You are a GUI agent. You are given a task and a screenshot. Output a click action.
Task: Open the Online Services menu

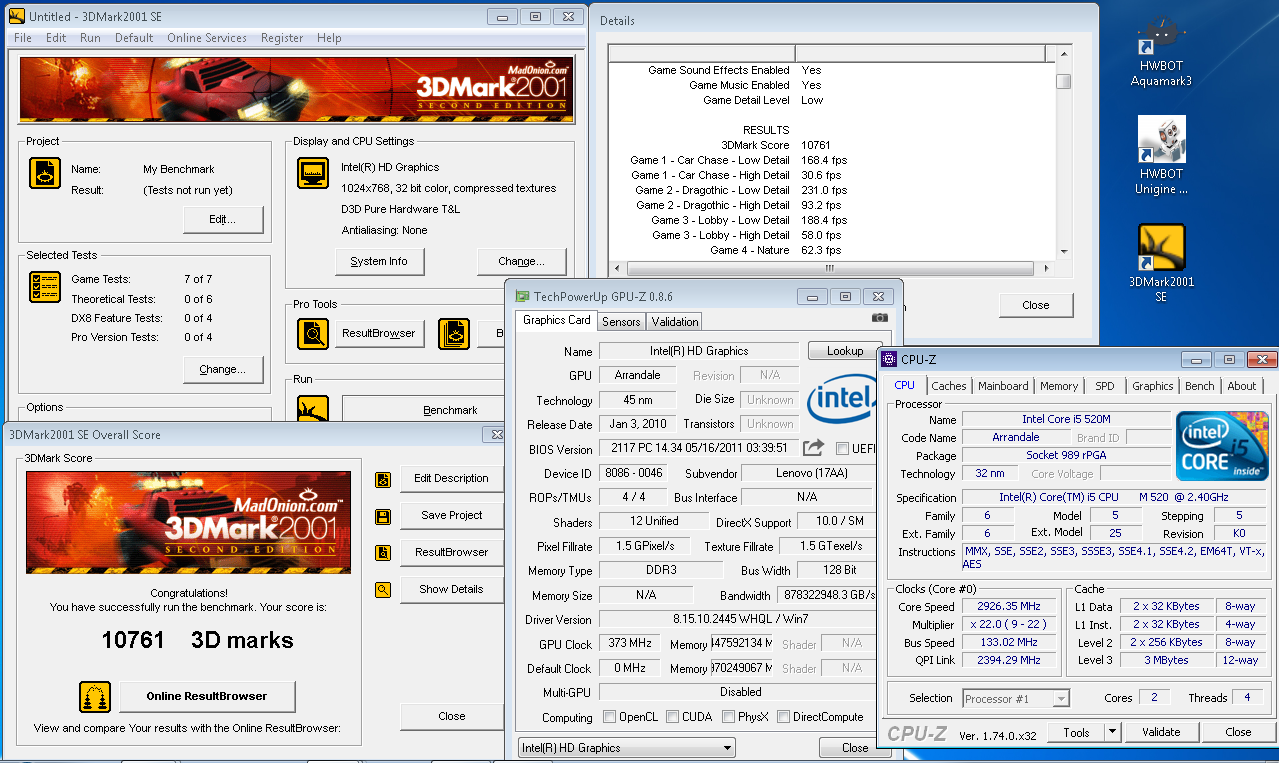click(207, 38)
